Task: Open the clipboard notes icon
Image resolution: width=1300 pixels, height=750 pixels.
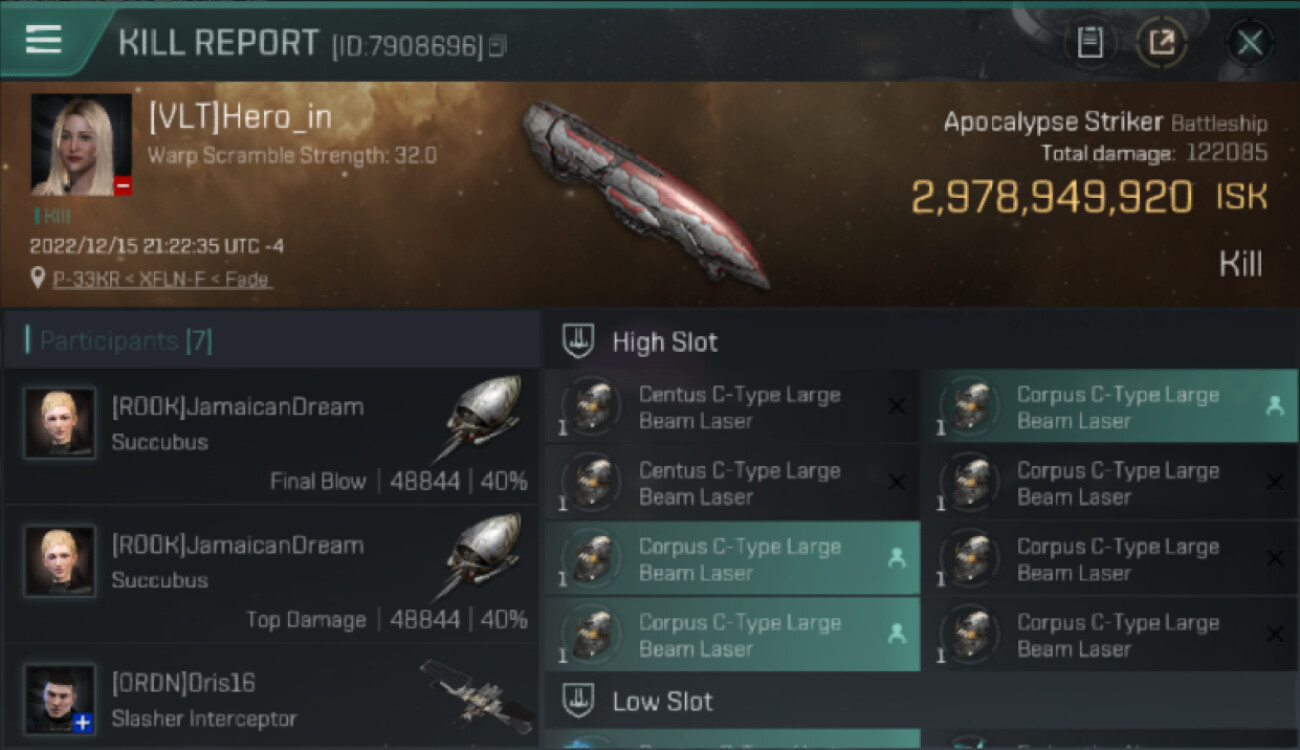Action: [x=1090, y=42]
